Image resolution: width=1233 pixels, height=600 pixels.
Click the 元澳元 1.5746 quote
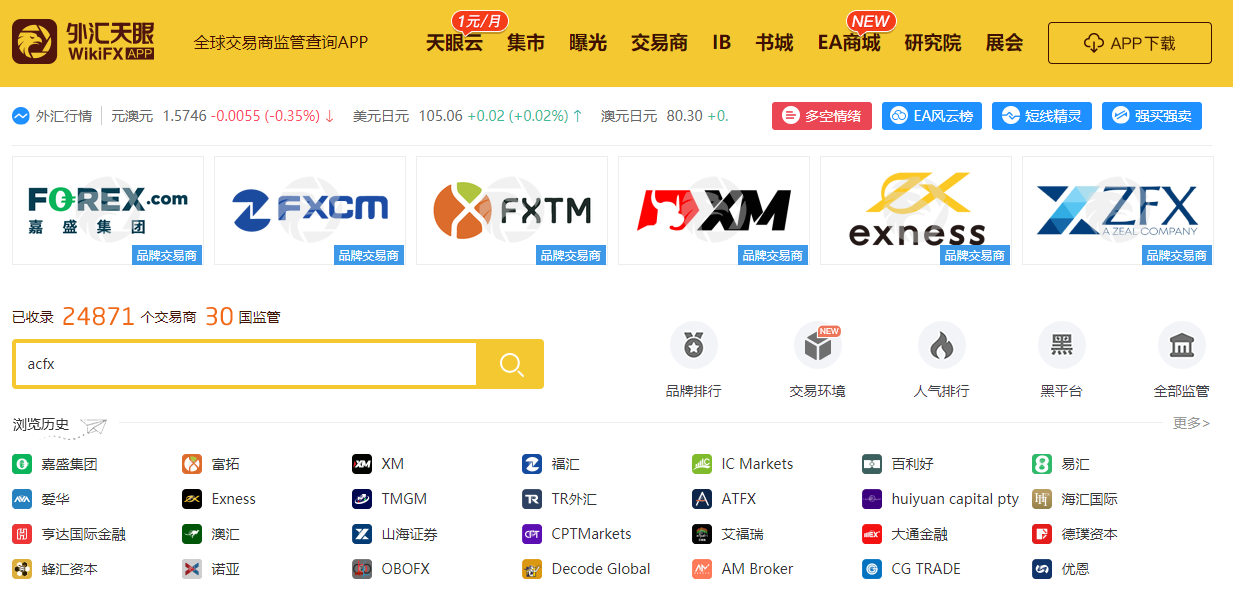click(x=223, y=116)
